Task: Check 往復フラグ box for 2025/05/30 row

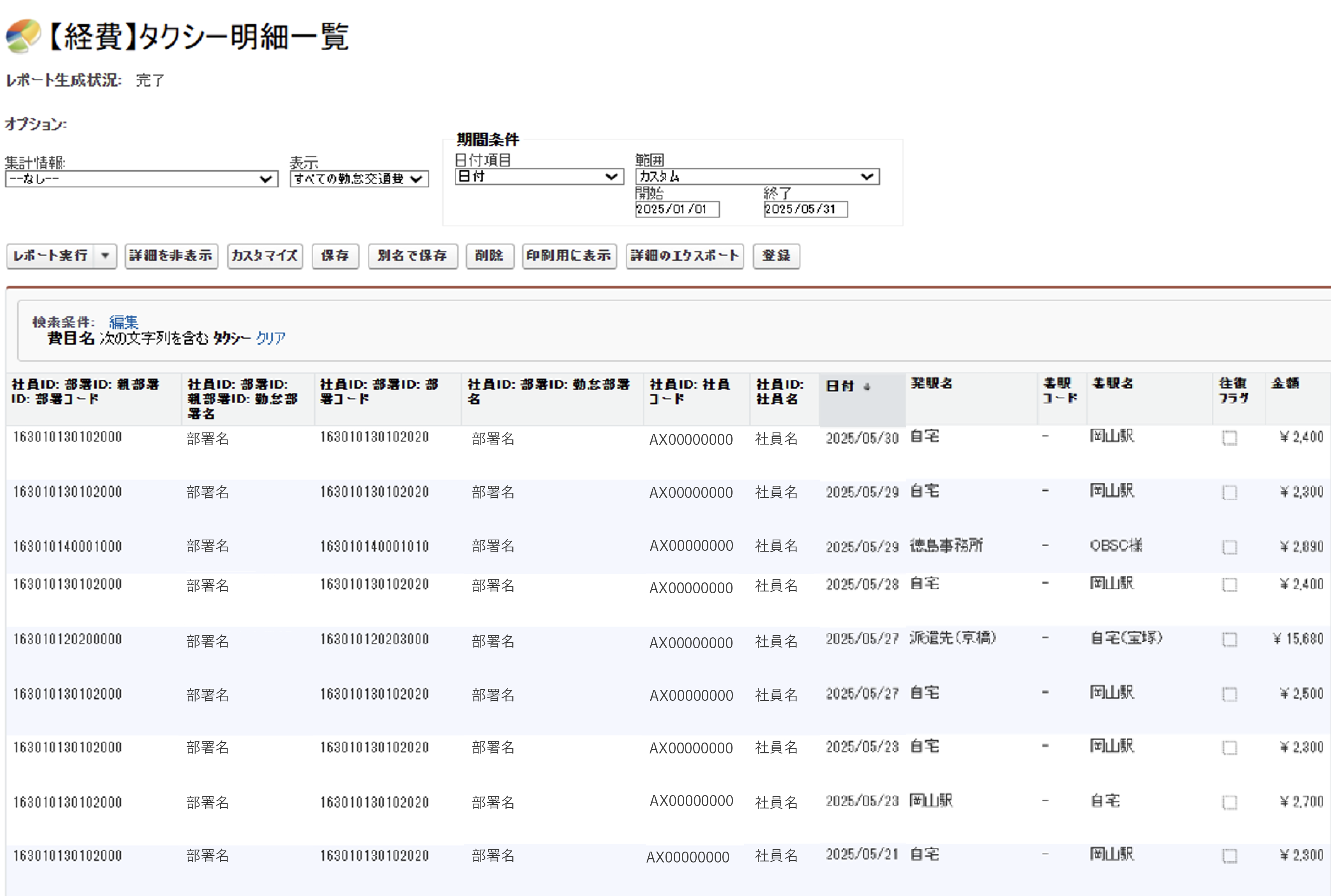Action: (1229, 438)
